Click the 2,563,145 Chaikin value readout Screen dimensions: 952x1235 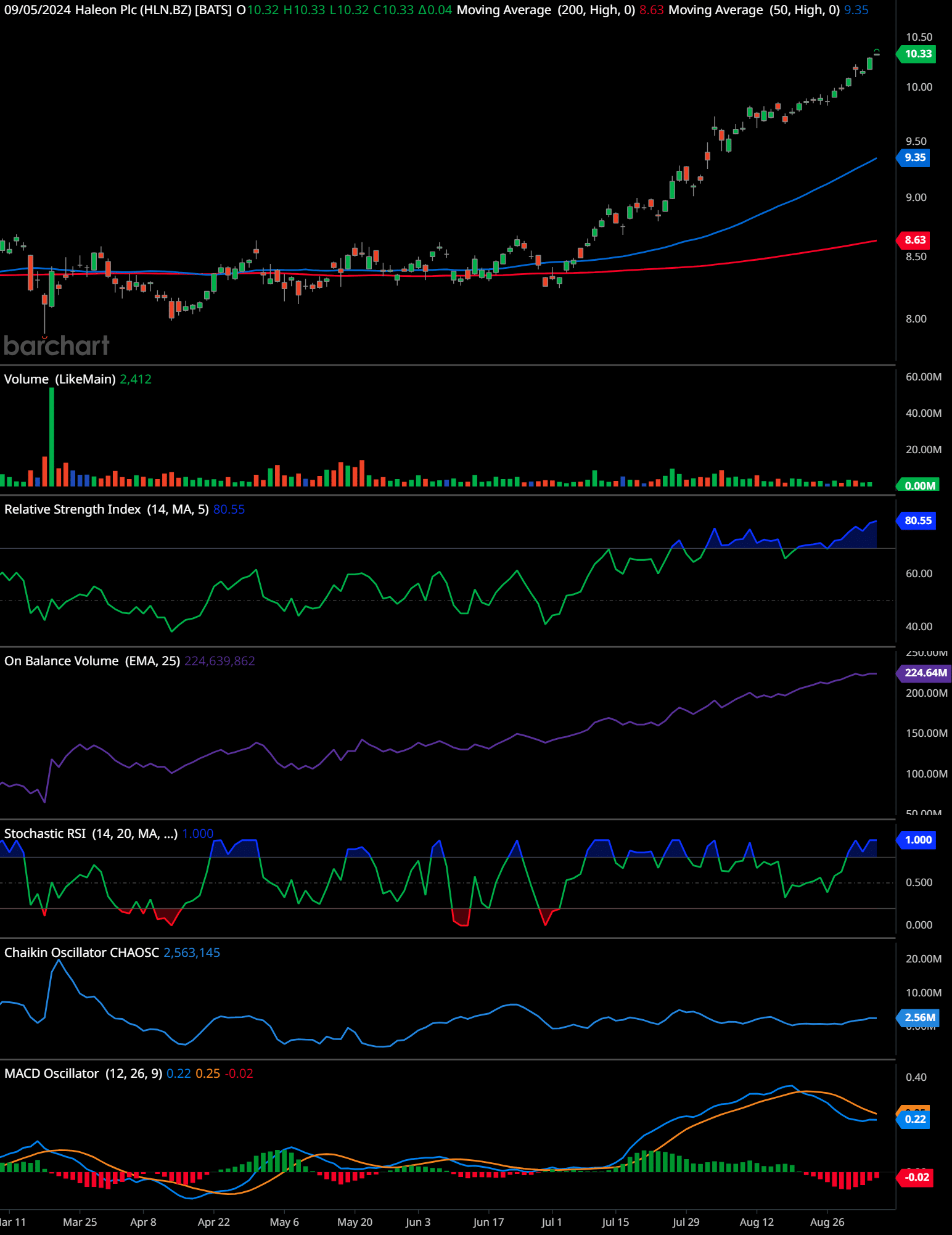(192, 953)
